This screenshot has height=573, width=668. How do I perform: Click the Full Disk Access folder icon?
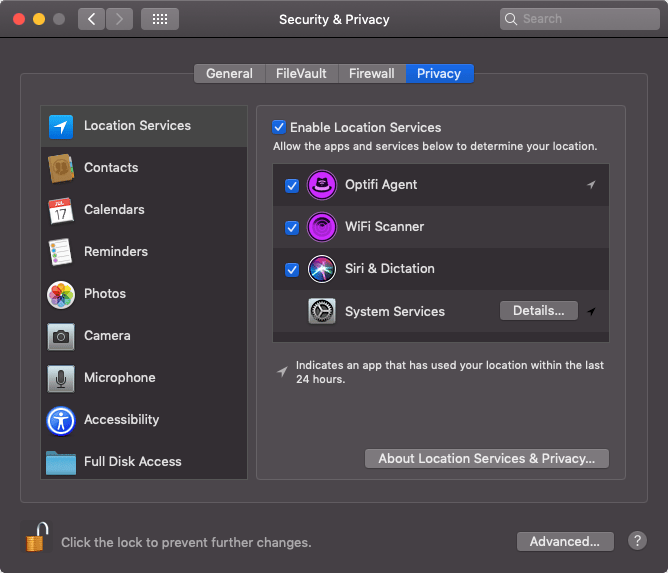(61, 463)
